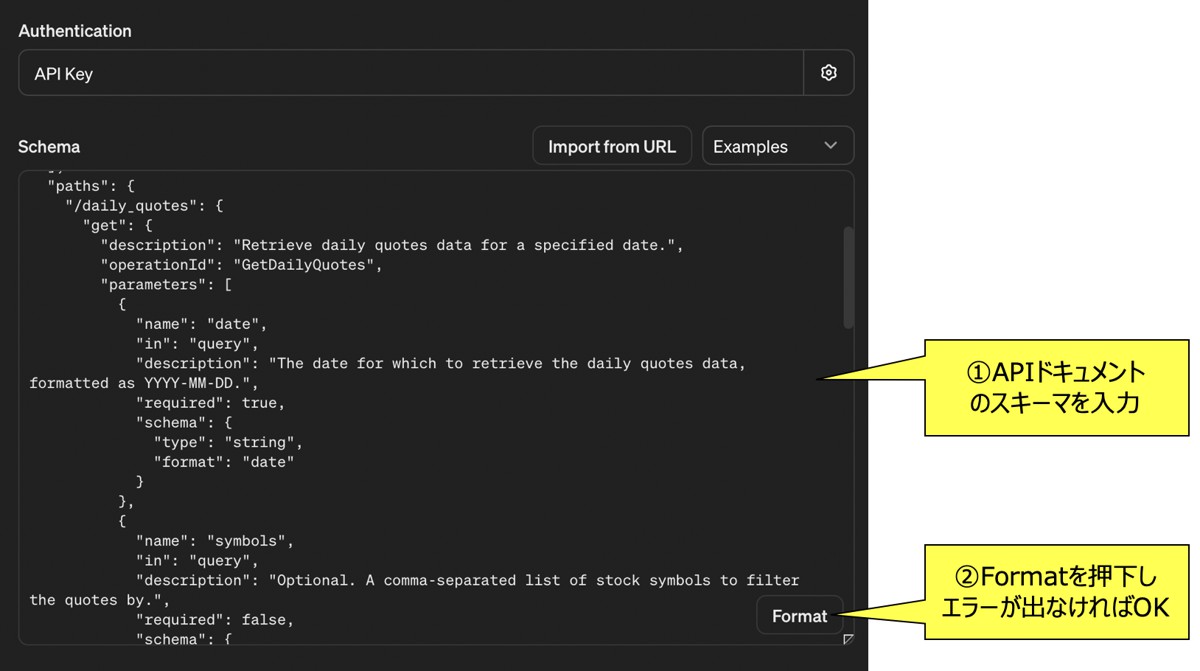1200x671 pixels.
Task: Click the Schema section heading
Action: [49, 147]
